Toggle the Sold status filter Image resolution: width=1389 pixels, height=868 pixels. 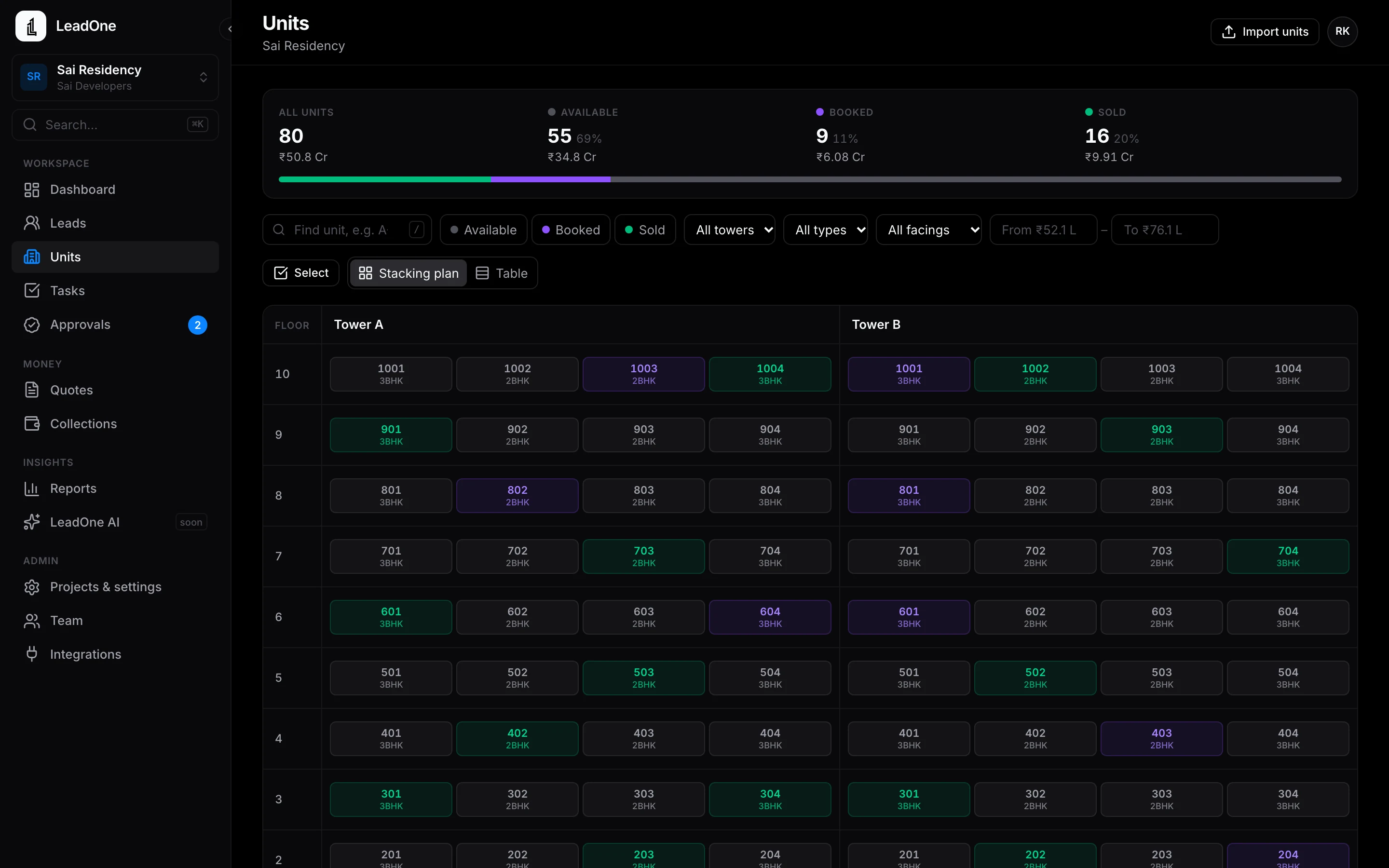[645, 230]
